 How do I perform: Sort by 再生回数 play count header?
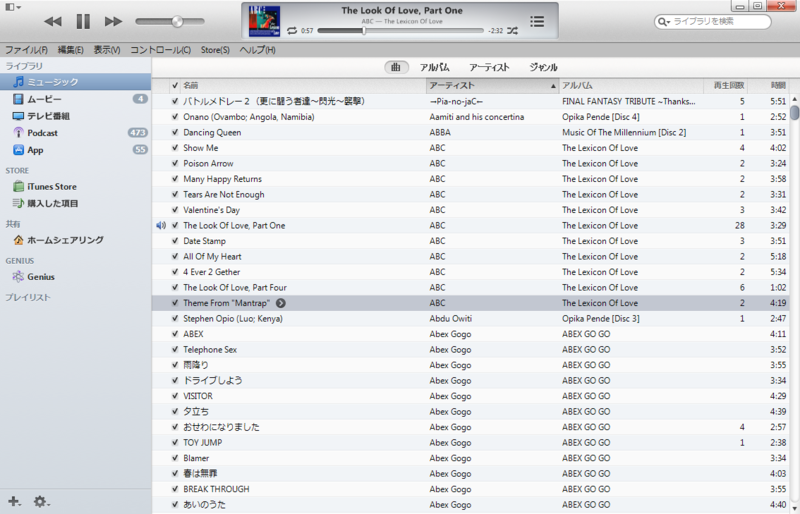726,85
